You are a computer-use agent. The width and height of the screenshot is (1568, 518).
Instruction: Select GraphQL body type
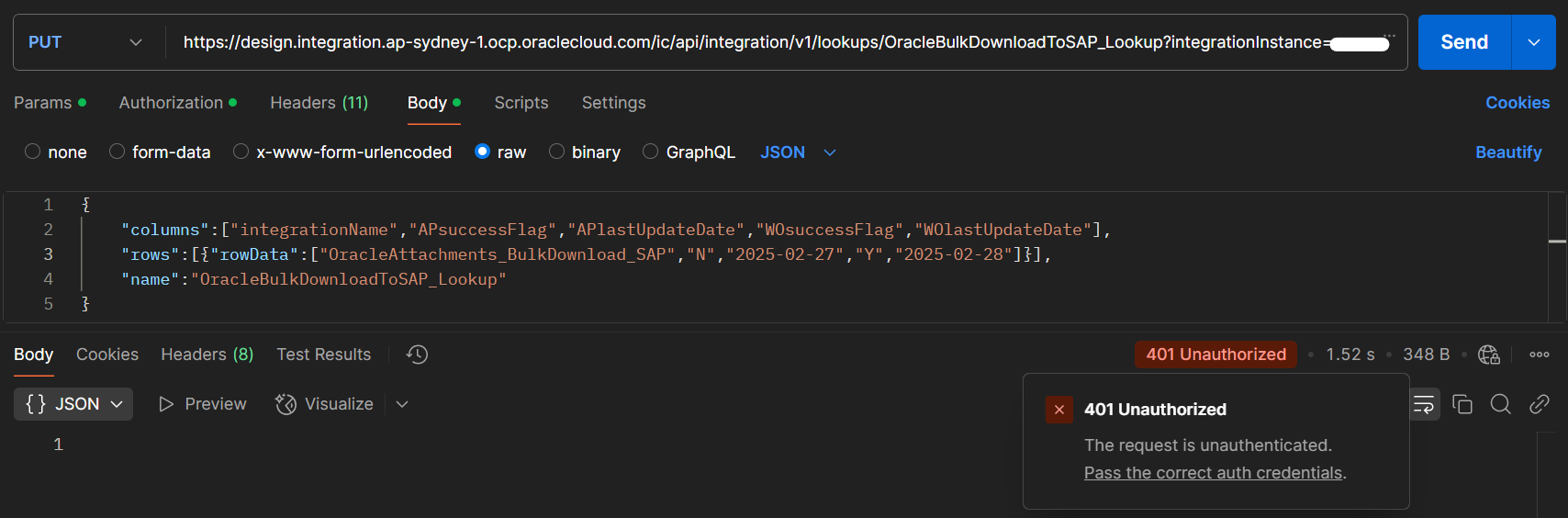[x=689, y=152]
